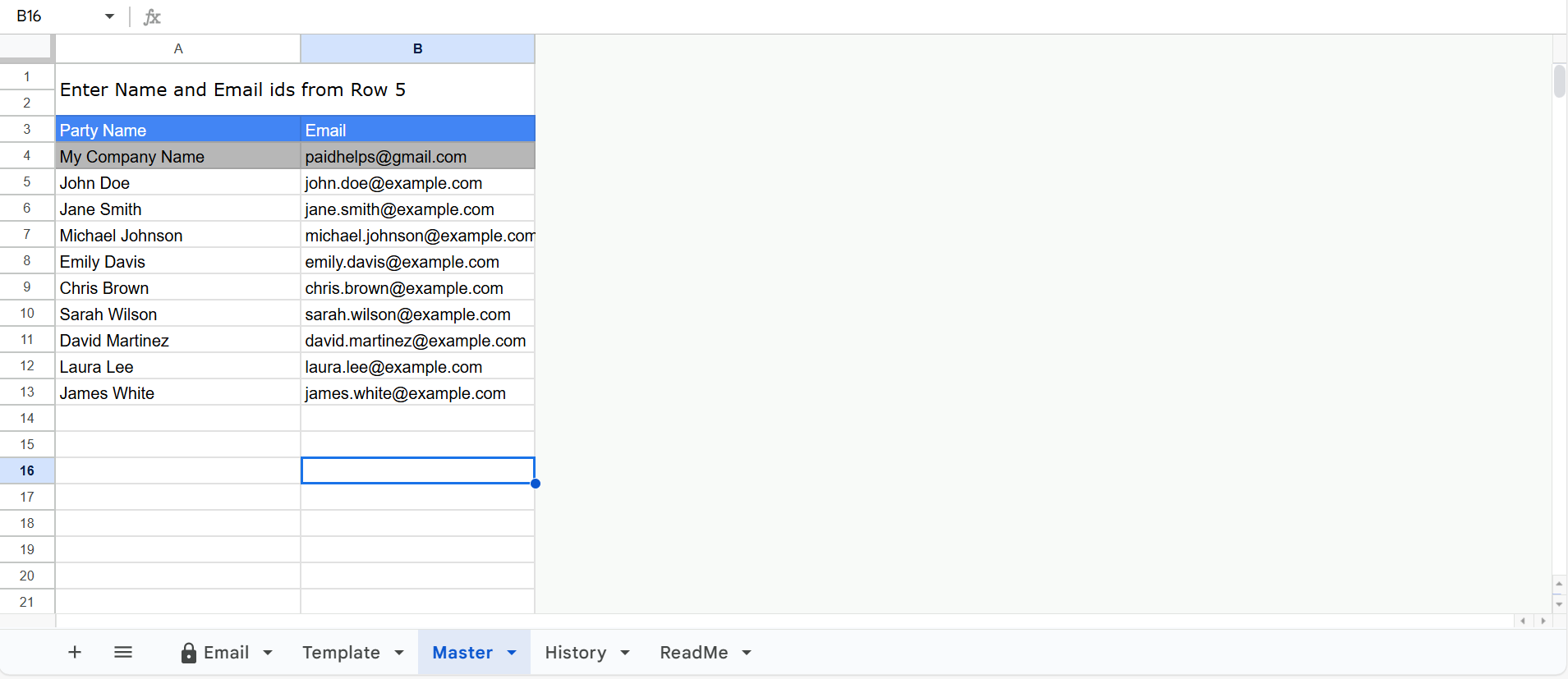Select the 'Laura Lee' cell
1568x679 pixels.
[178, 366]
